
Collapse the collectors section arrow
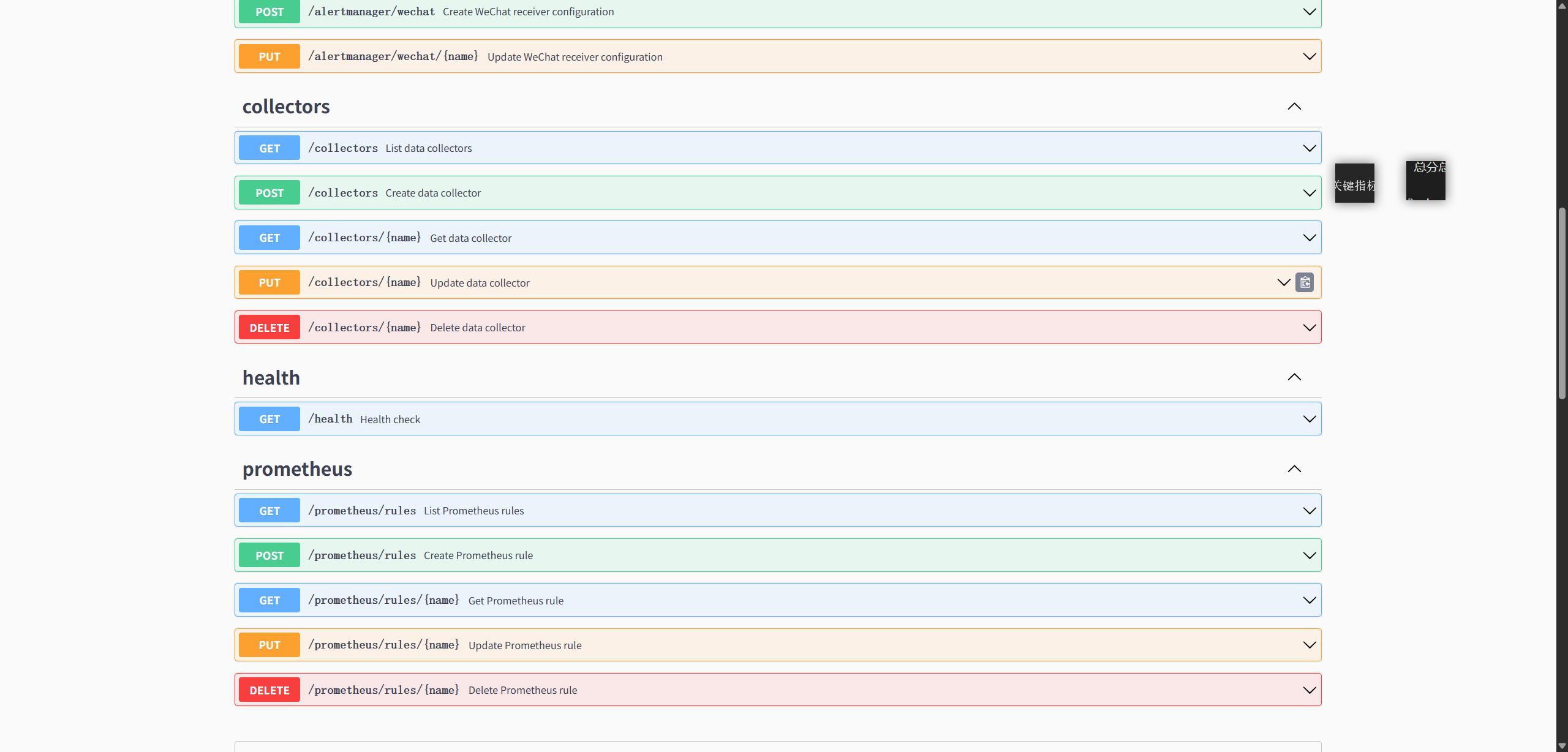coord(1294,107)
